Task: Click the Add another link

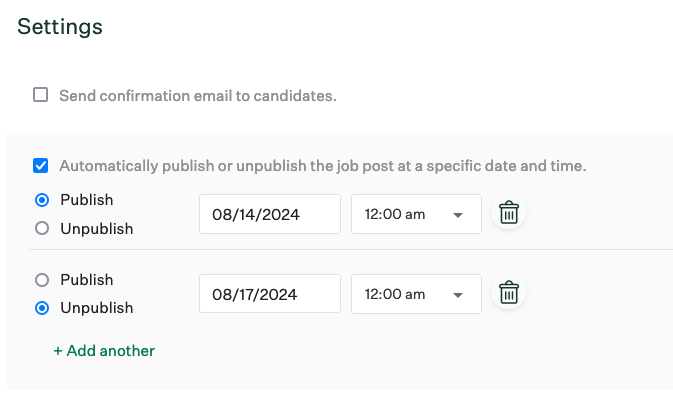Action: pos(104,351)
